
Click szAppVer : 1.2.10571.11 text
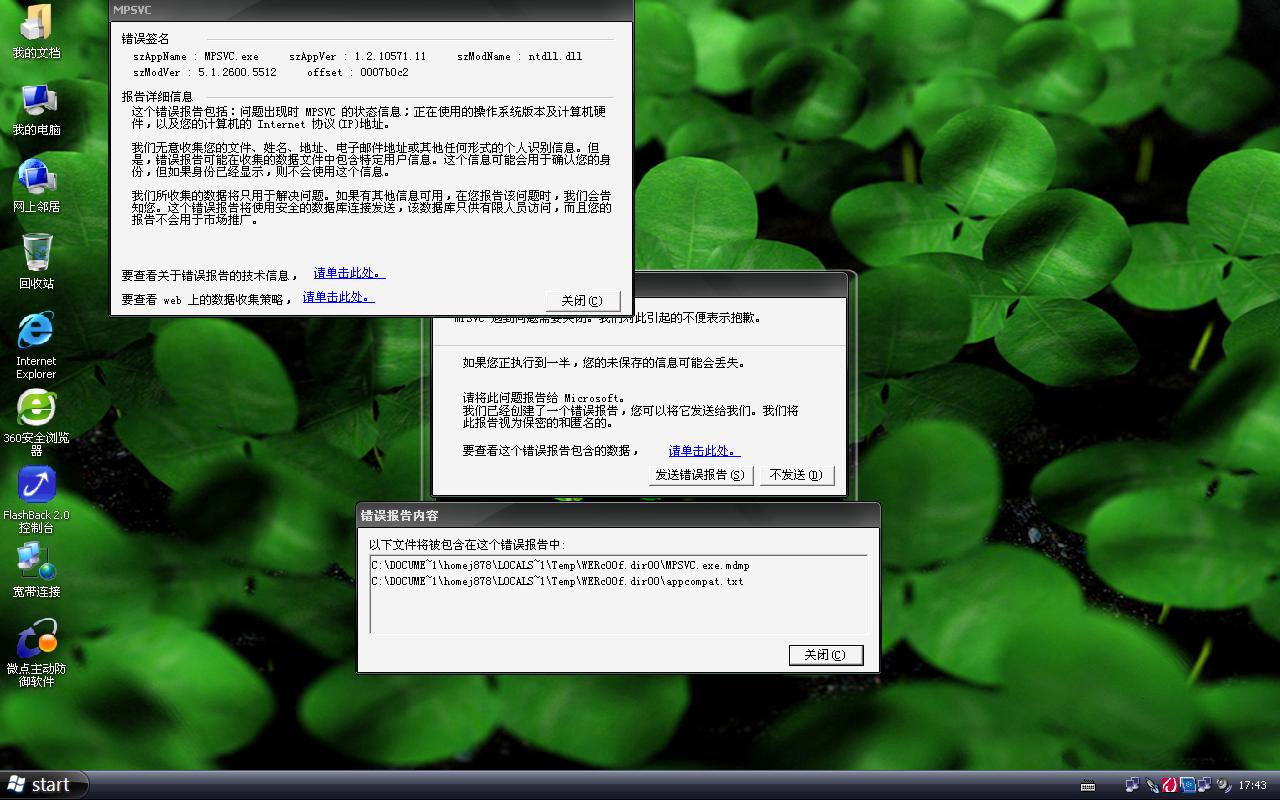point(358,57)
